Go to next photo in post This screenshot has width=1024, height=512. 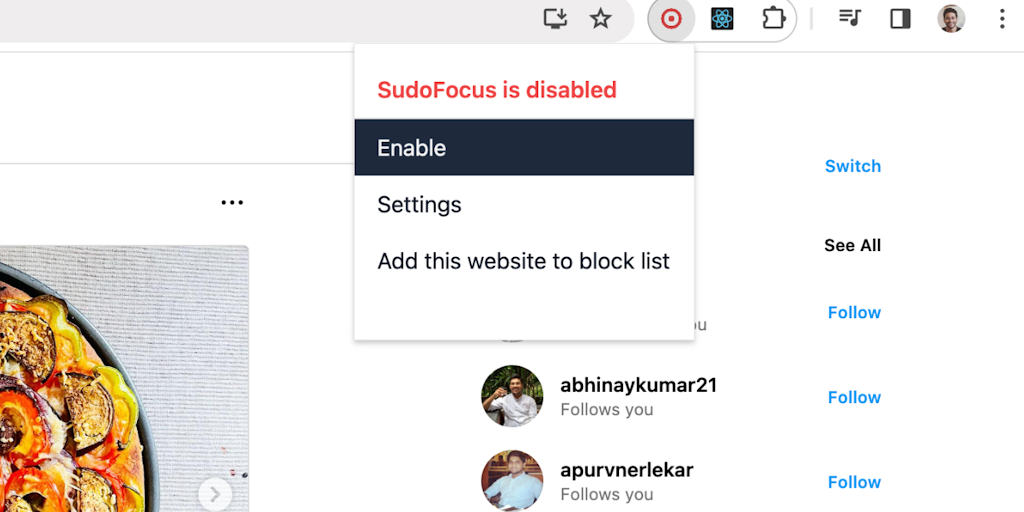(x=215, y=493)
